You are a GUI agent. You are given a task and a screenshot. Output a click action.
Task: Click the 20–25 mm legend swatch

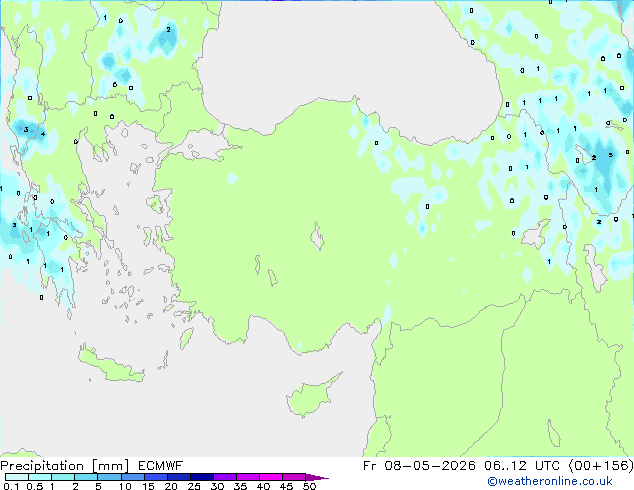[178, 477]
